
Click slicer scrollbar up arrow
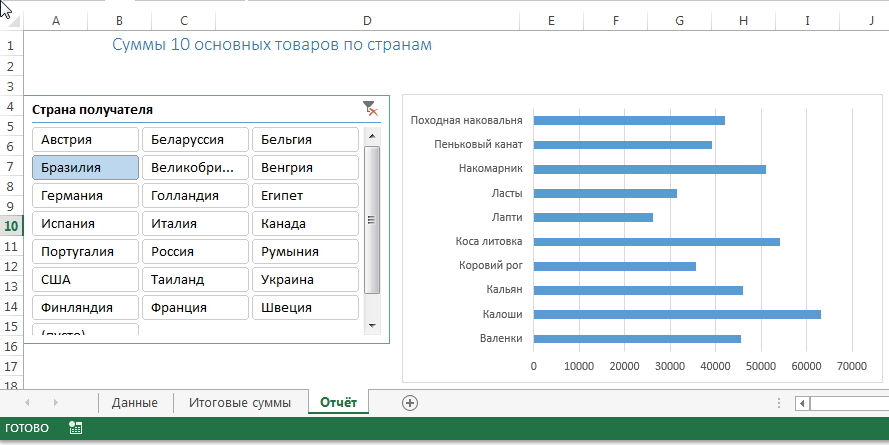click(372, 136)
